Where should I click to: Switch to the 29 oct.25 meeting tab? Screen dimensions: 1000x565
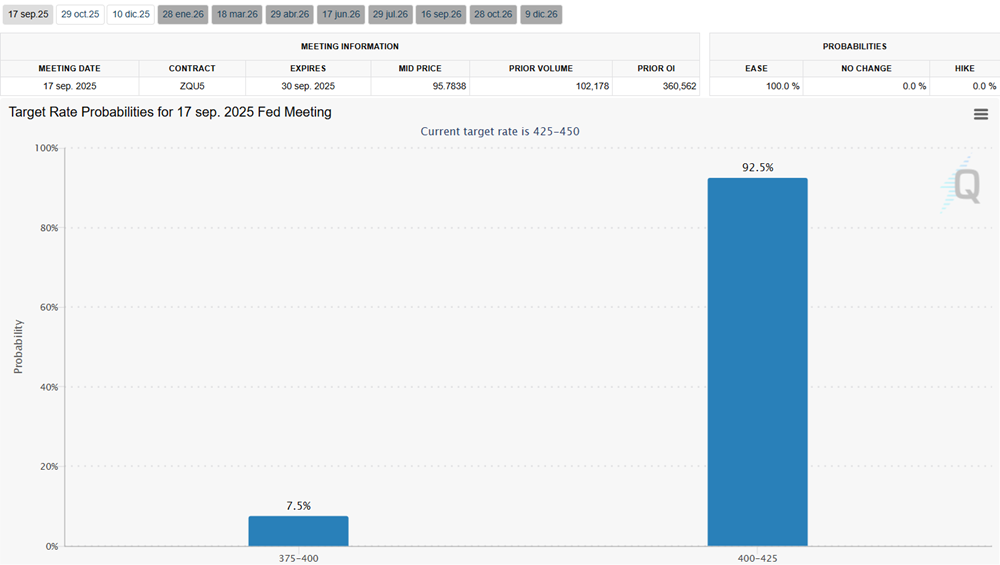(x=80, y=15)
